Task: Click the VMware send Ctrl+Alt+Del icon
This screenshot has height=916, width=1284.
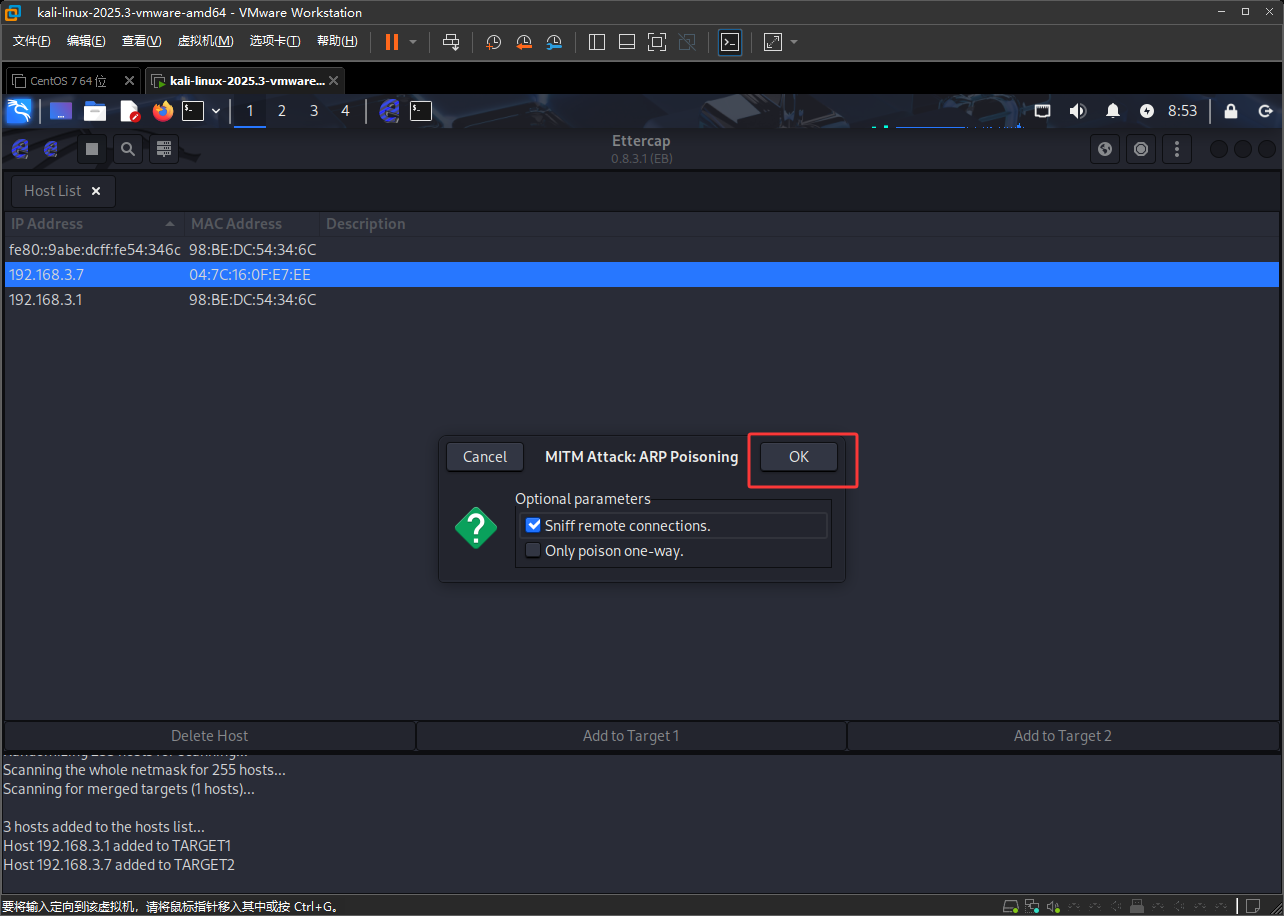Action: tap(451, 42)
